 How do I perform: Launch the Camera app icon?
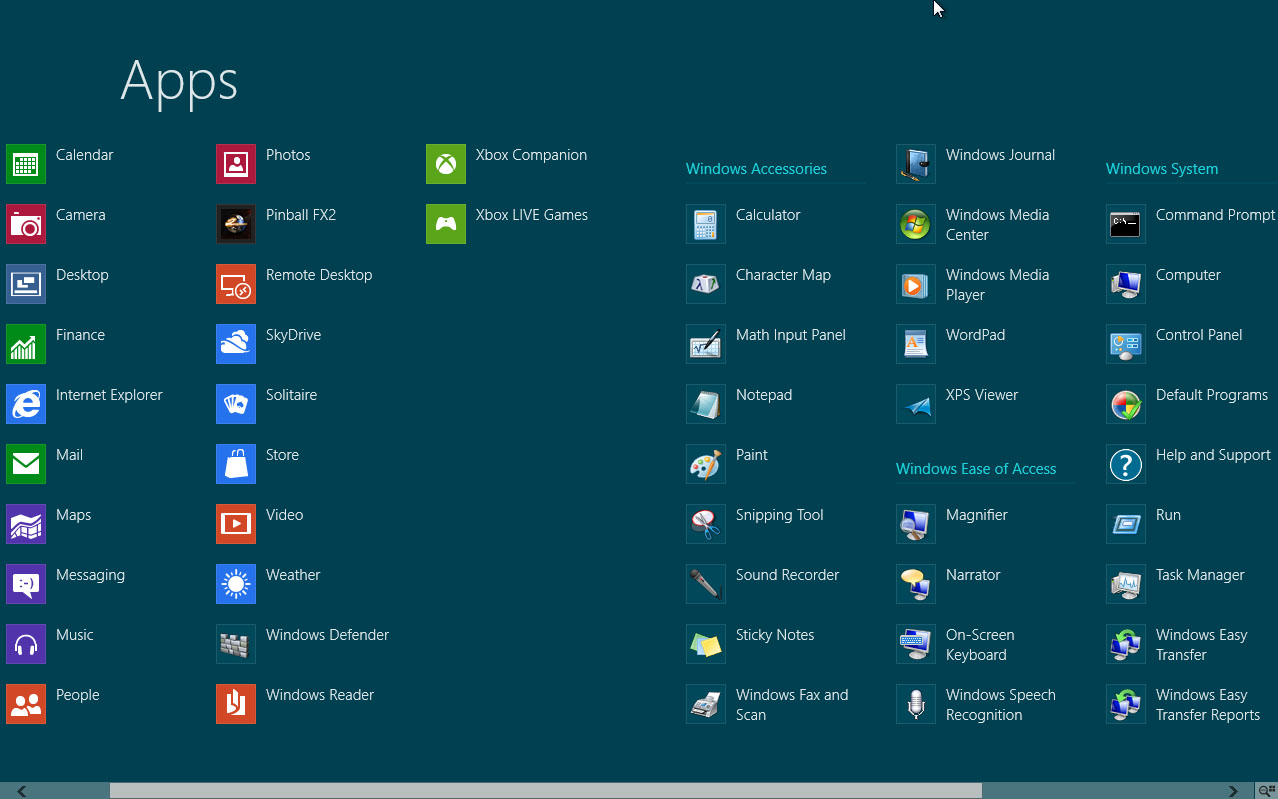(26, 224)
